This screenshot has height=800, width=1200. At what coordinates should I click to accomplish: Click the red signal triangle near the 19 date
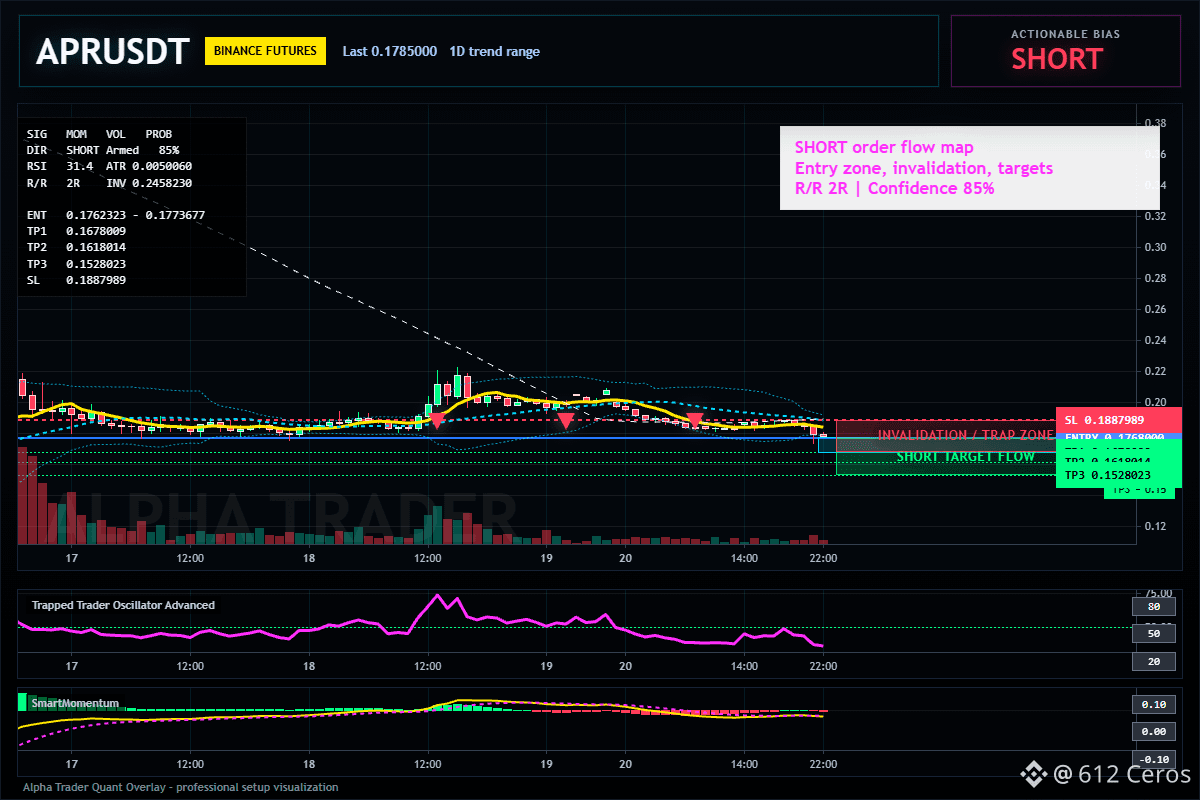point(566,421)
